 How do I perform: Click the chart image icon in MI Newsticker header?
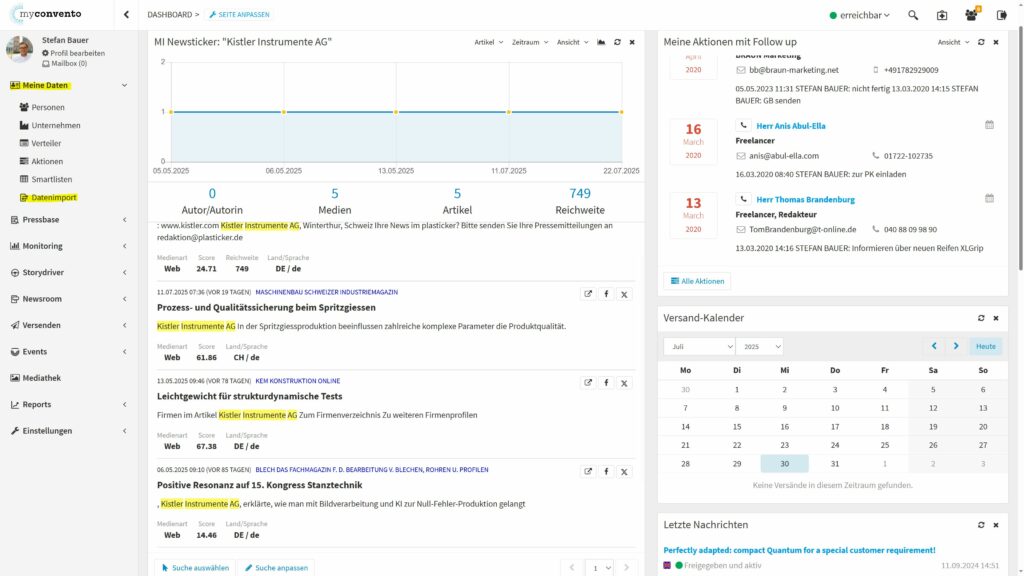601,42
